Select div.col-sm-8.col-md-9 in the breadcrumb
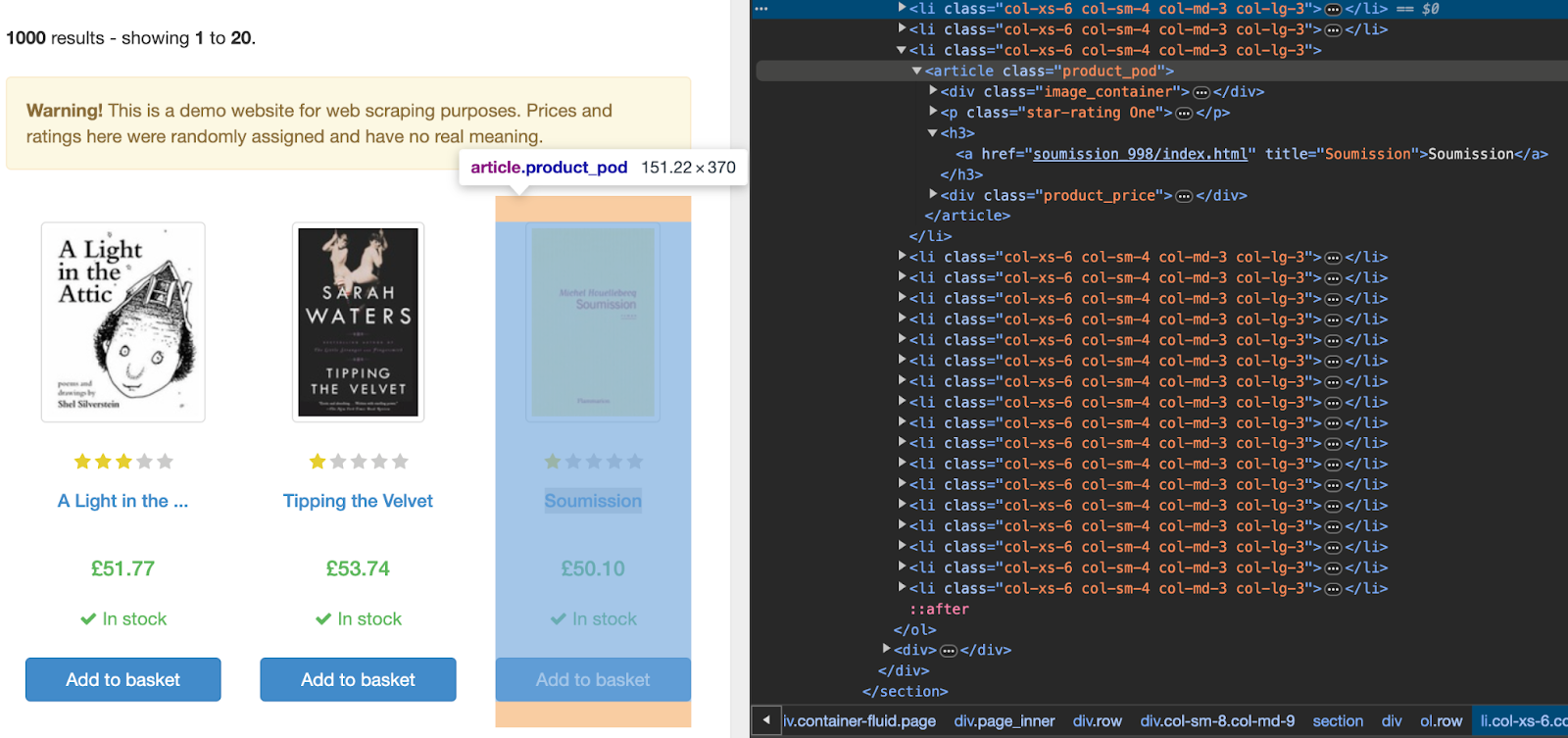This screenshot has width=1568, height=738. 1217,720
